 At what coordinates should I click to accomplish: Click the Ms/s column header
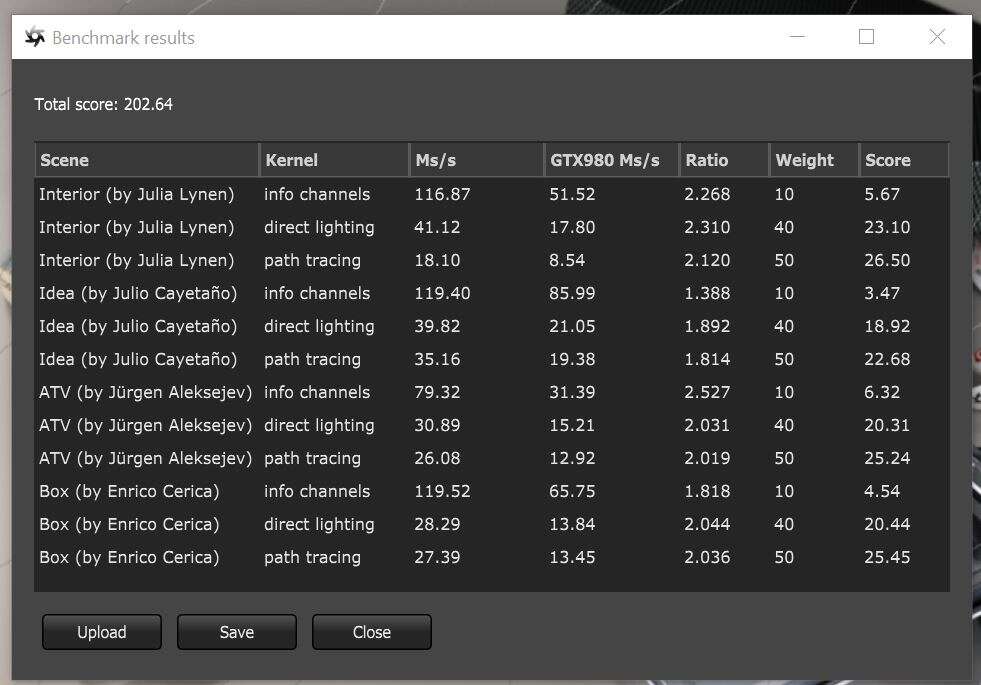pyautogui.click(x=476, y=160)
